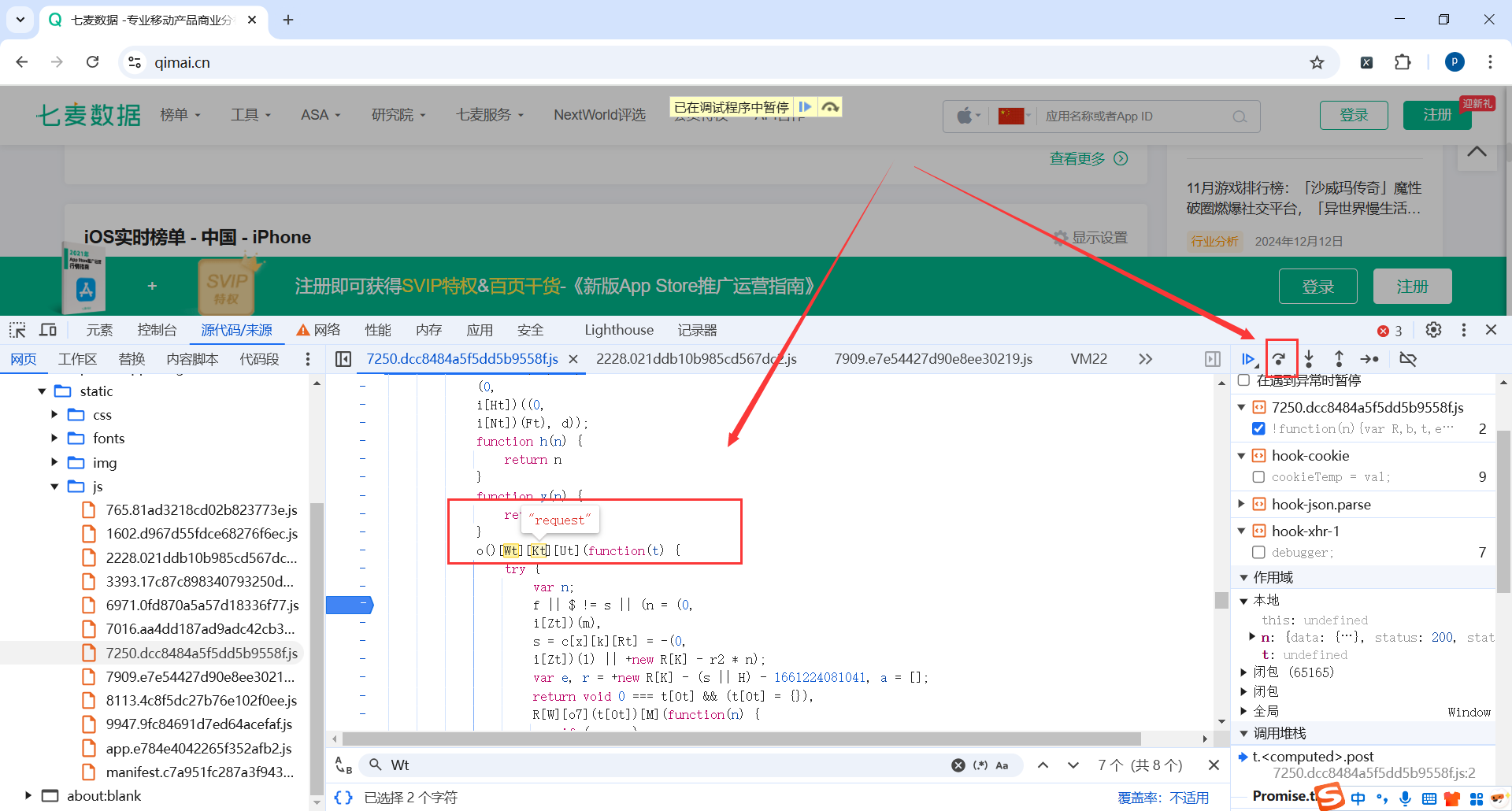Viewport: 1512px width, 811px height.
Task: Expand the fonts folder
Action: pos(54,439)
